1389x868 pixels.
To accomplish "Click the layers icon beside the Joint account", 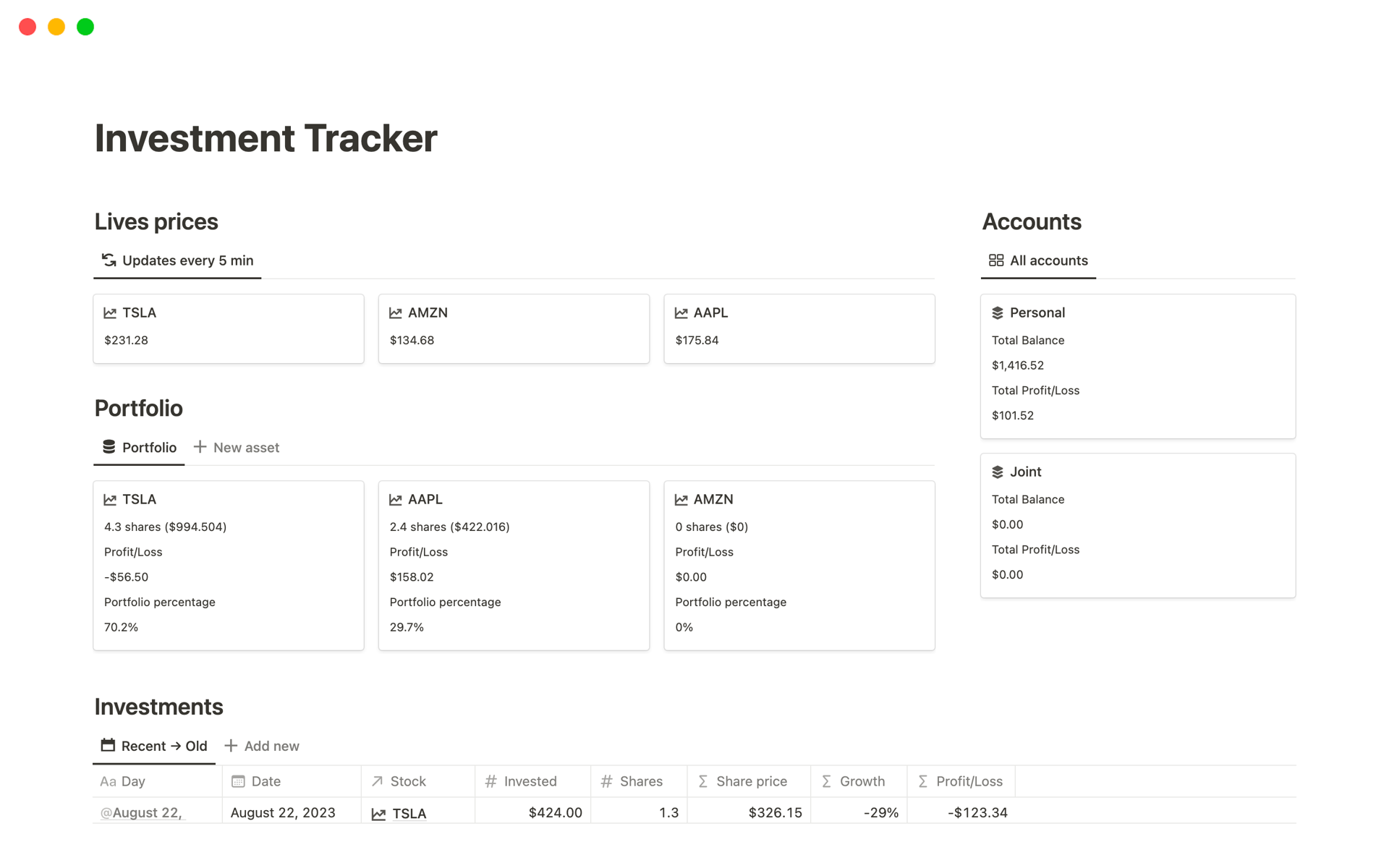I will tap(997, 472).
